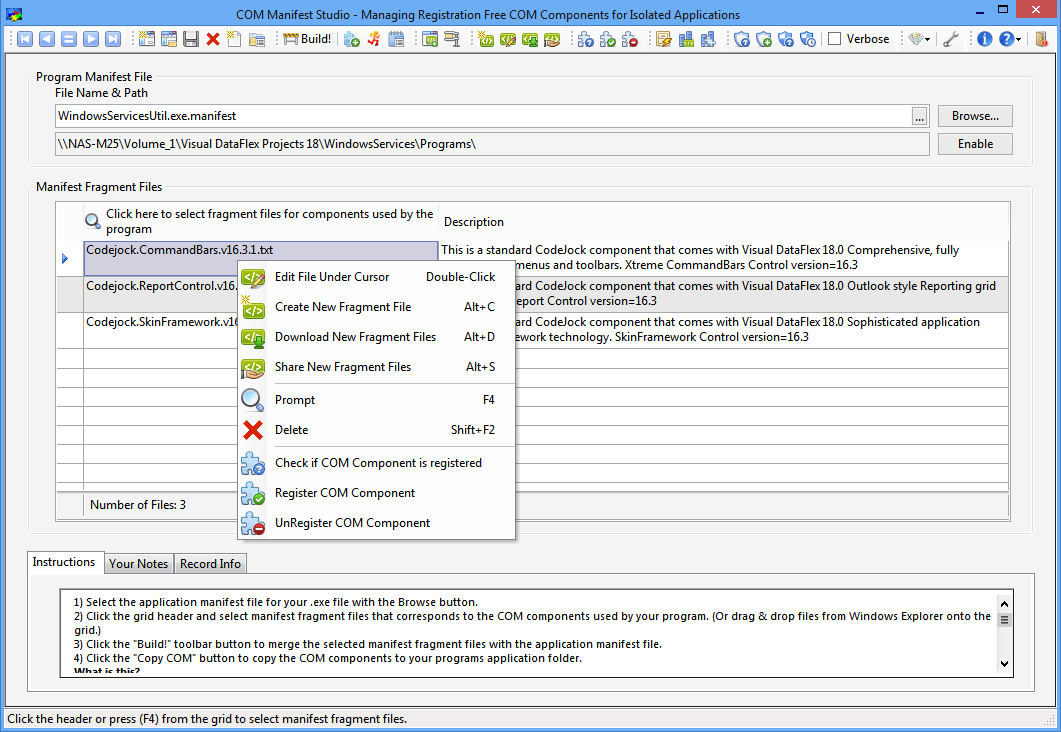This screenshot has height=732, width=1061.
Task: Click the clamp tool toolbar icon
Action: [x=452, y=39]
